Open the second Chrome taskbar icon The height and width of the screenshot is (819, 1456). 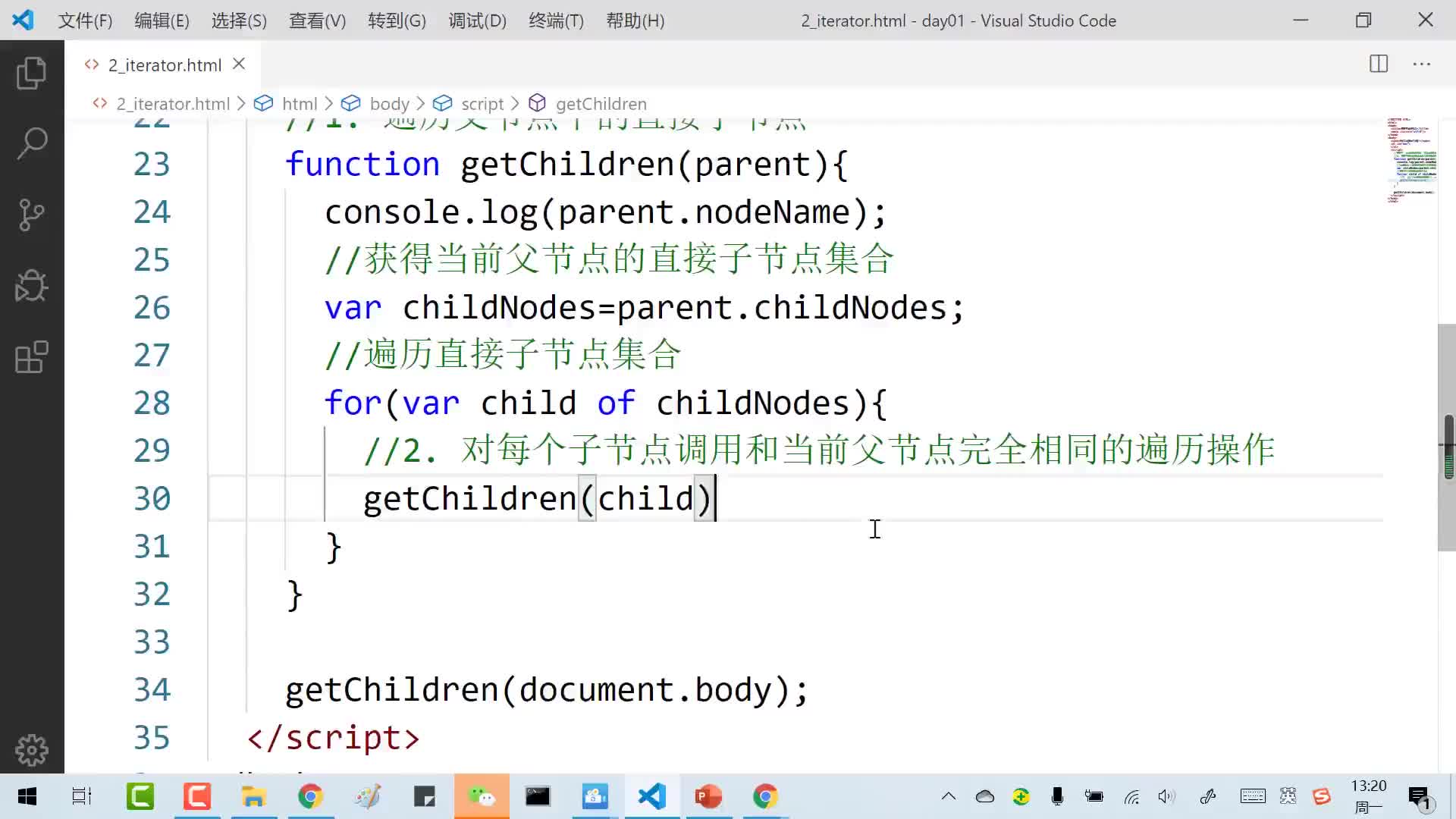pos(765,796)
